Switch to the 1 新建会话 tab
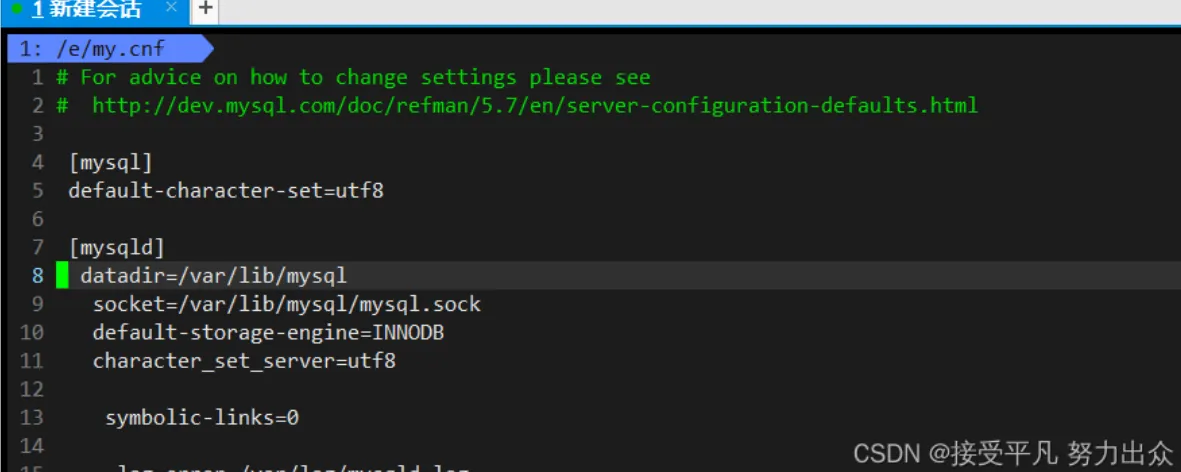This screenshot has height=472, width=1181. (87, 10)
